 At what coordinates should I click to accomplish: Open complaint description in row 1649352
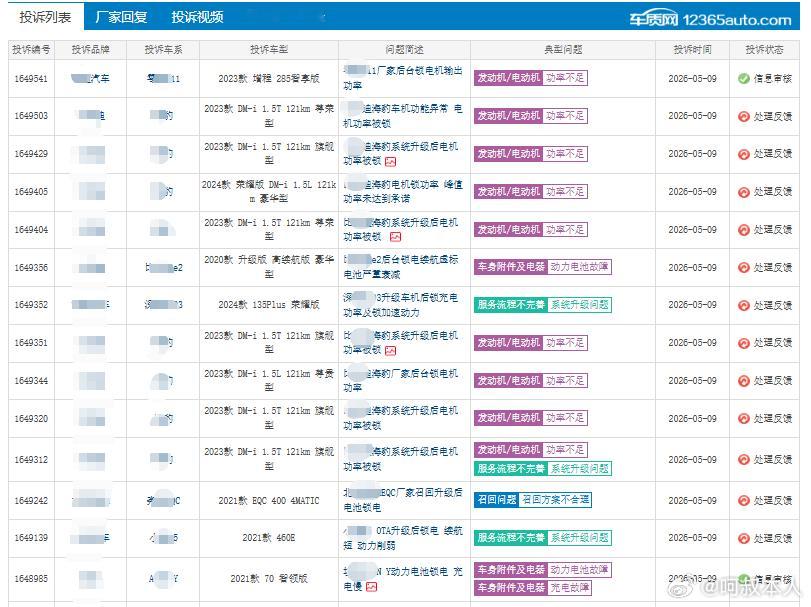click(400, 305)
